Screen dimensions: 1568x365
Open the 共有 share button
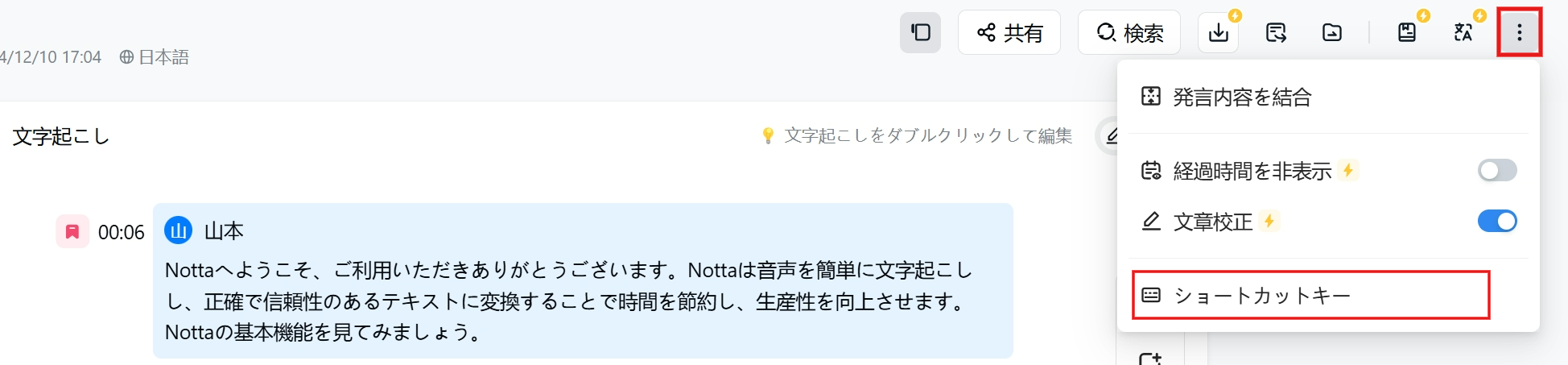click(x=1009, y=32)
